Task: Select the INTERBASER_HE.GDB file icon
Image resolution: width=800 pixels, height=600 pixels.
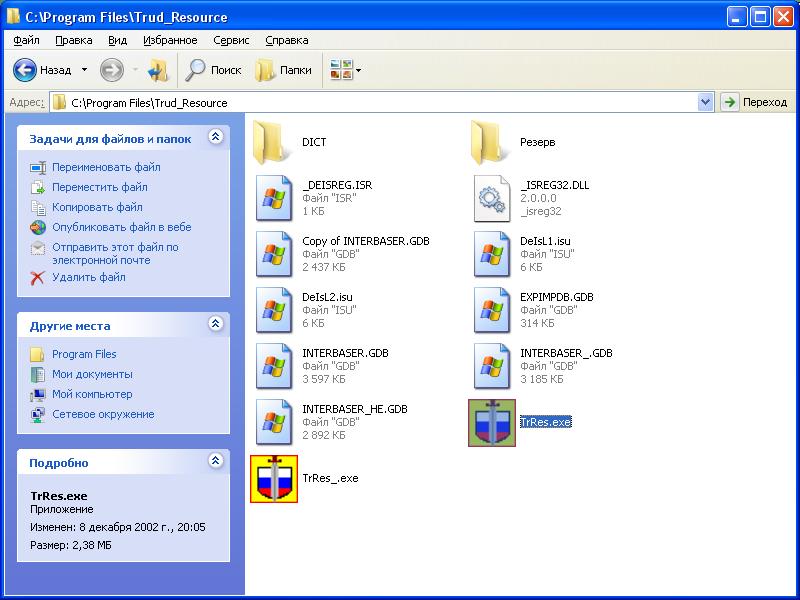Action: [274, 422]
